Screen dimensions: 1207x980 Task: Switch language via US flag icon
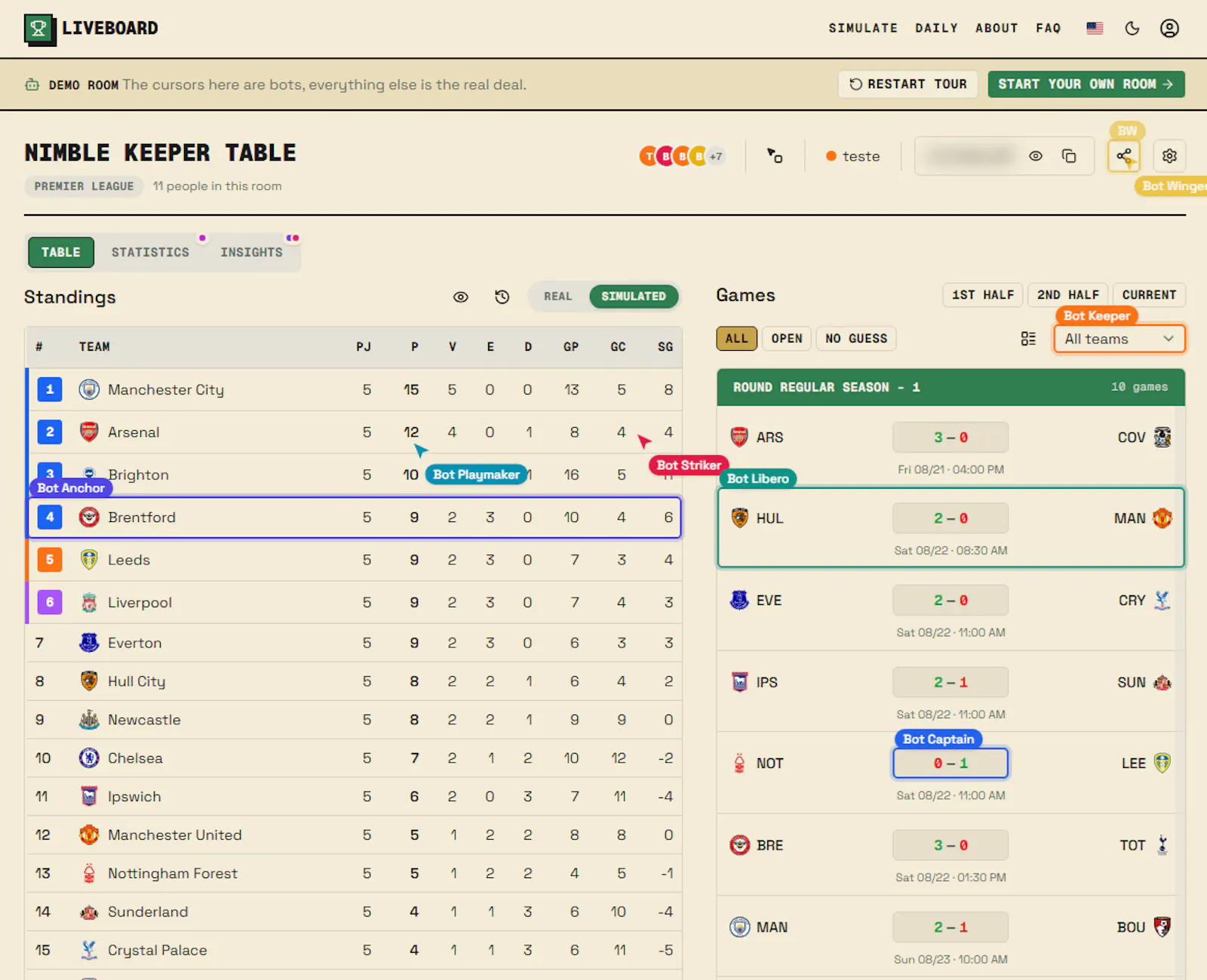pos(1095,28)
